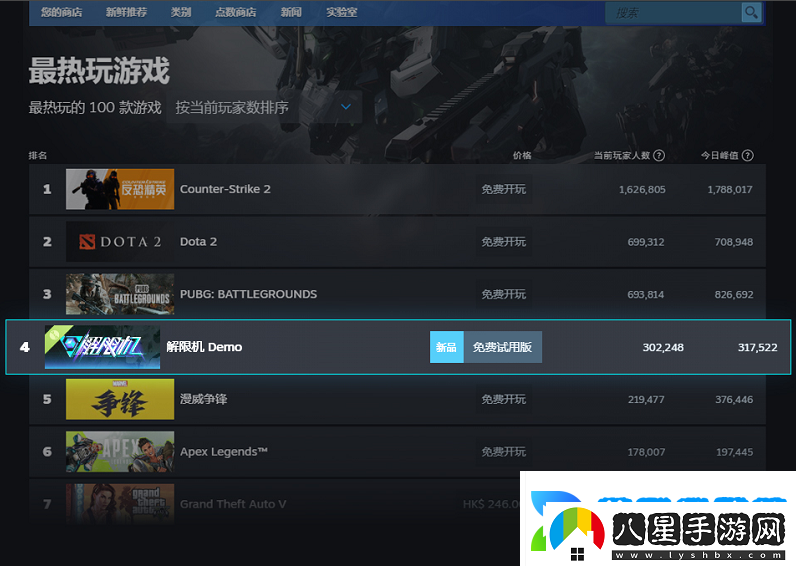Click player count 178,007
The image size is (796, 566).
646,452
